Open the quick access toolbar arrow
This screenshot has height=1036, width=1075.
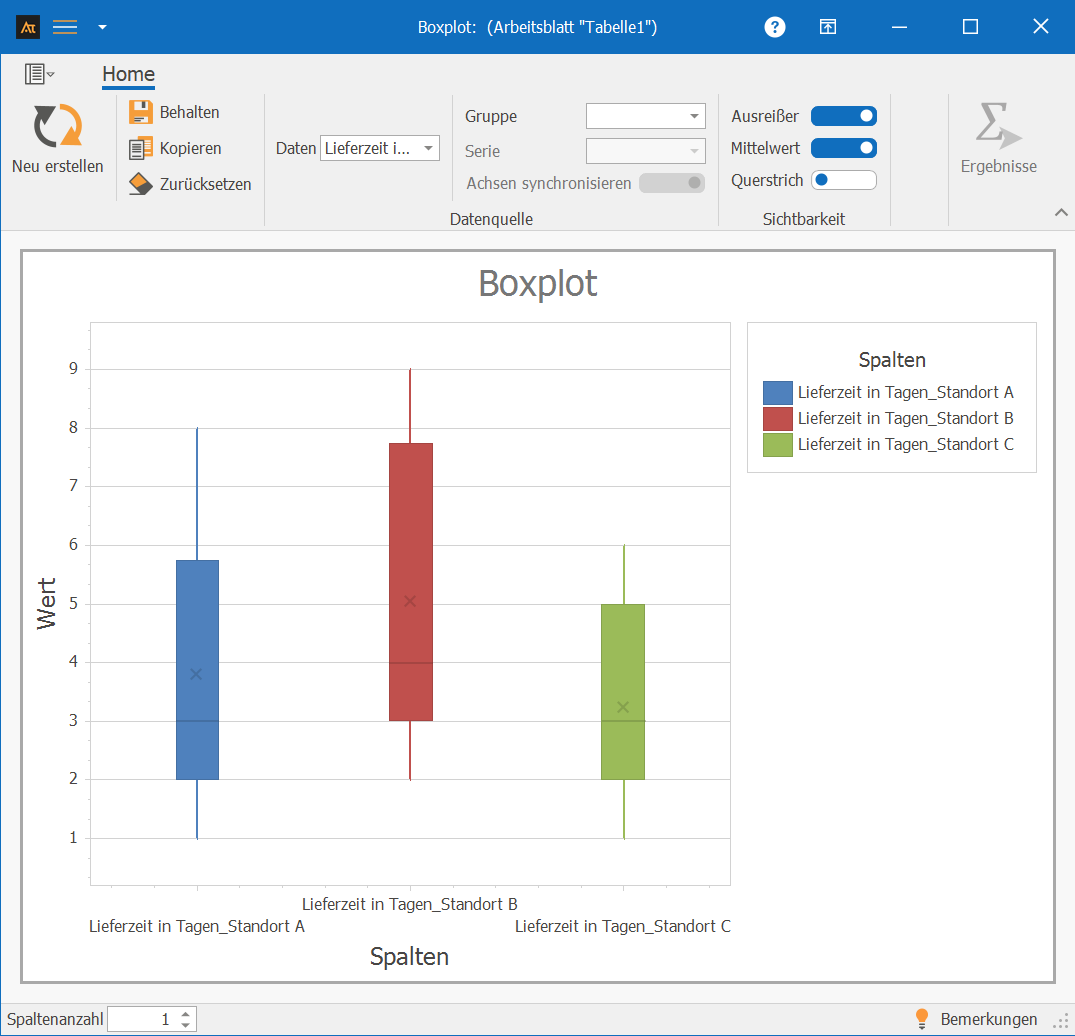tap(102, 27)
